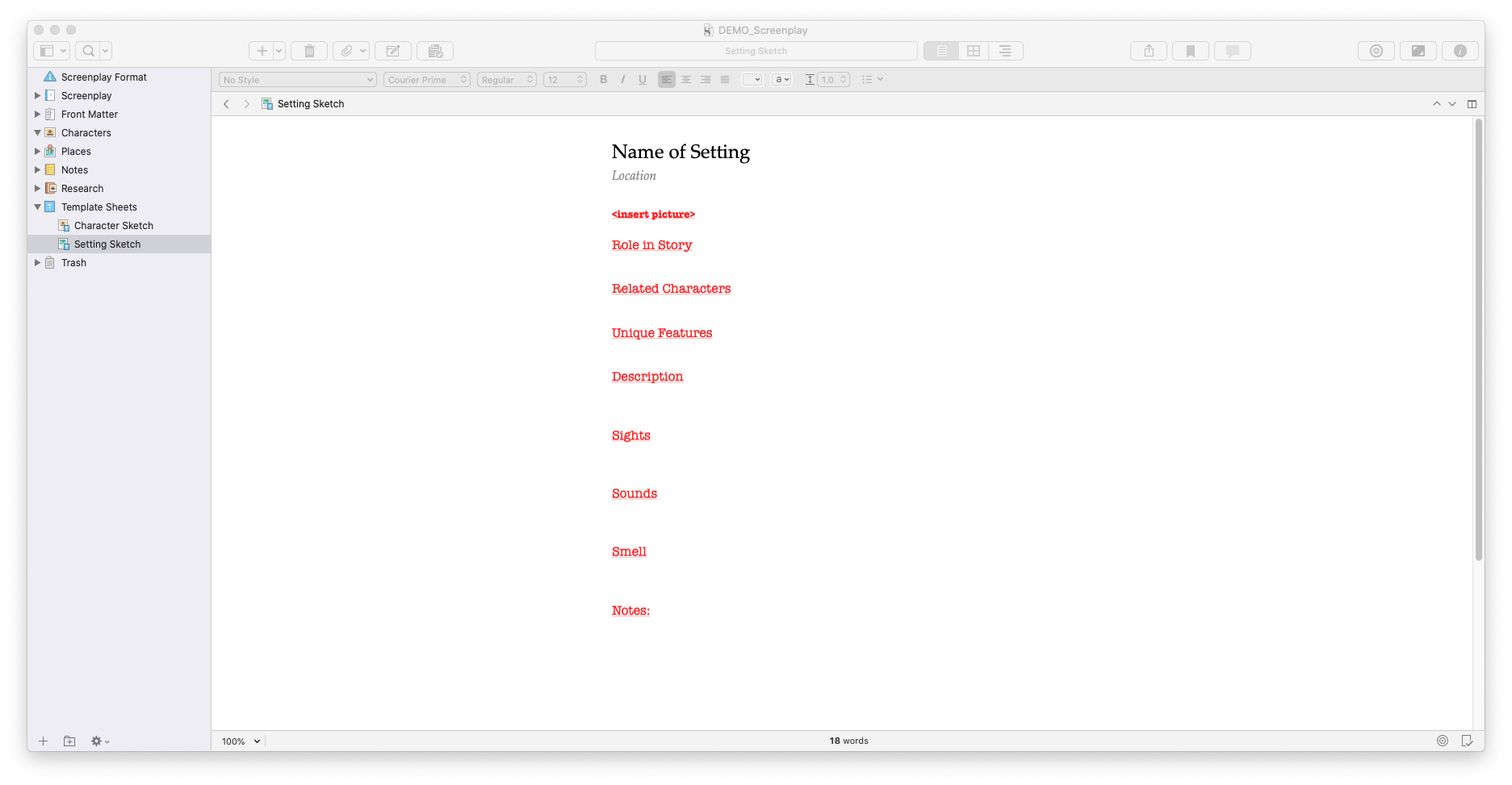Screen dimensions: 1512x785
Task: Click the Setting Sketch title field
Action: tap(756, 50)
